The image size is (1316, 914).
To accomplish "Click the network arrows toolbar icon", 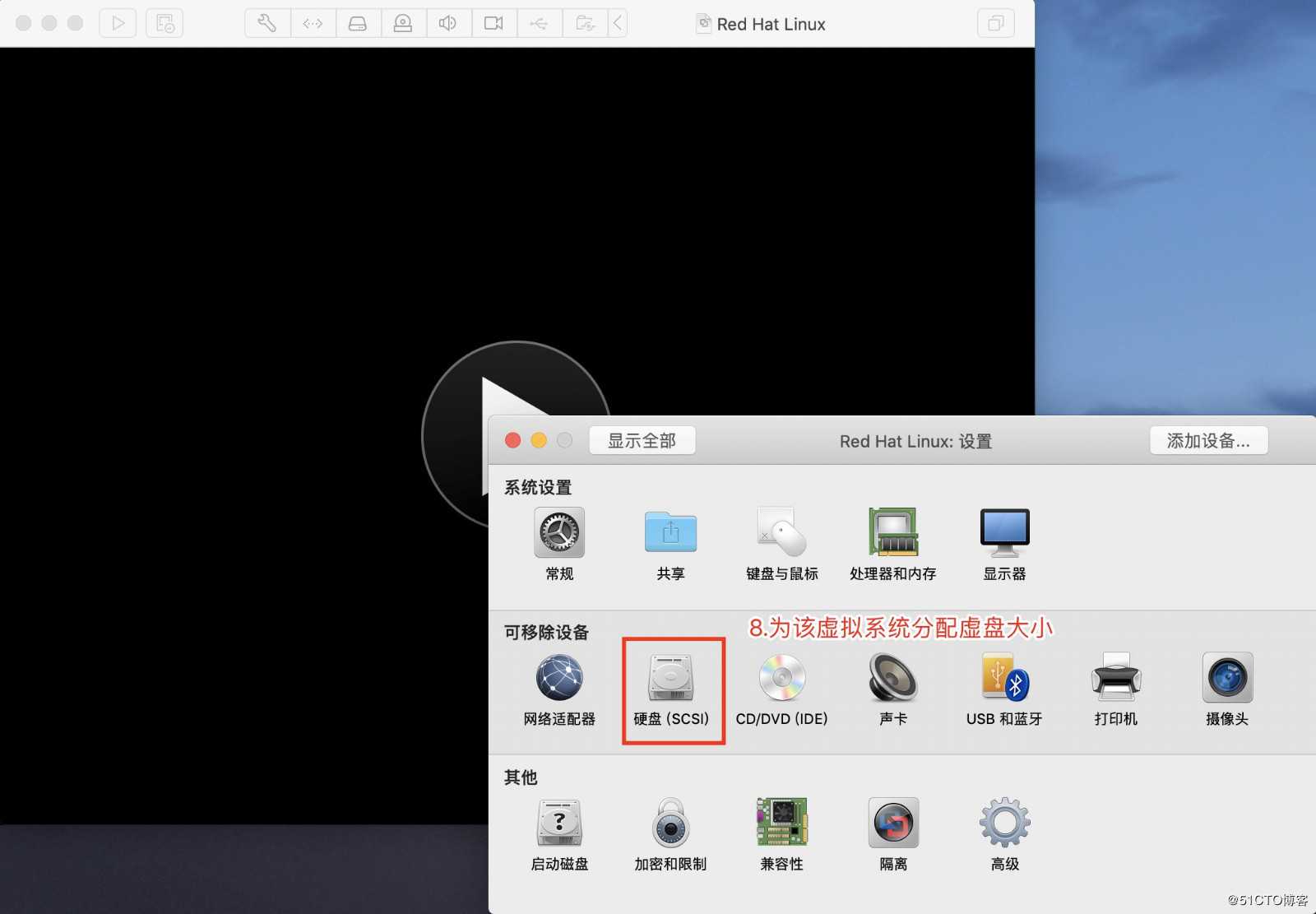I will click(313, 23).
